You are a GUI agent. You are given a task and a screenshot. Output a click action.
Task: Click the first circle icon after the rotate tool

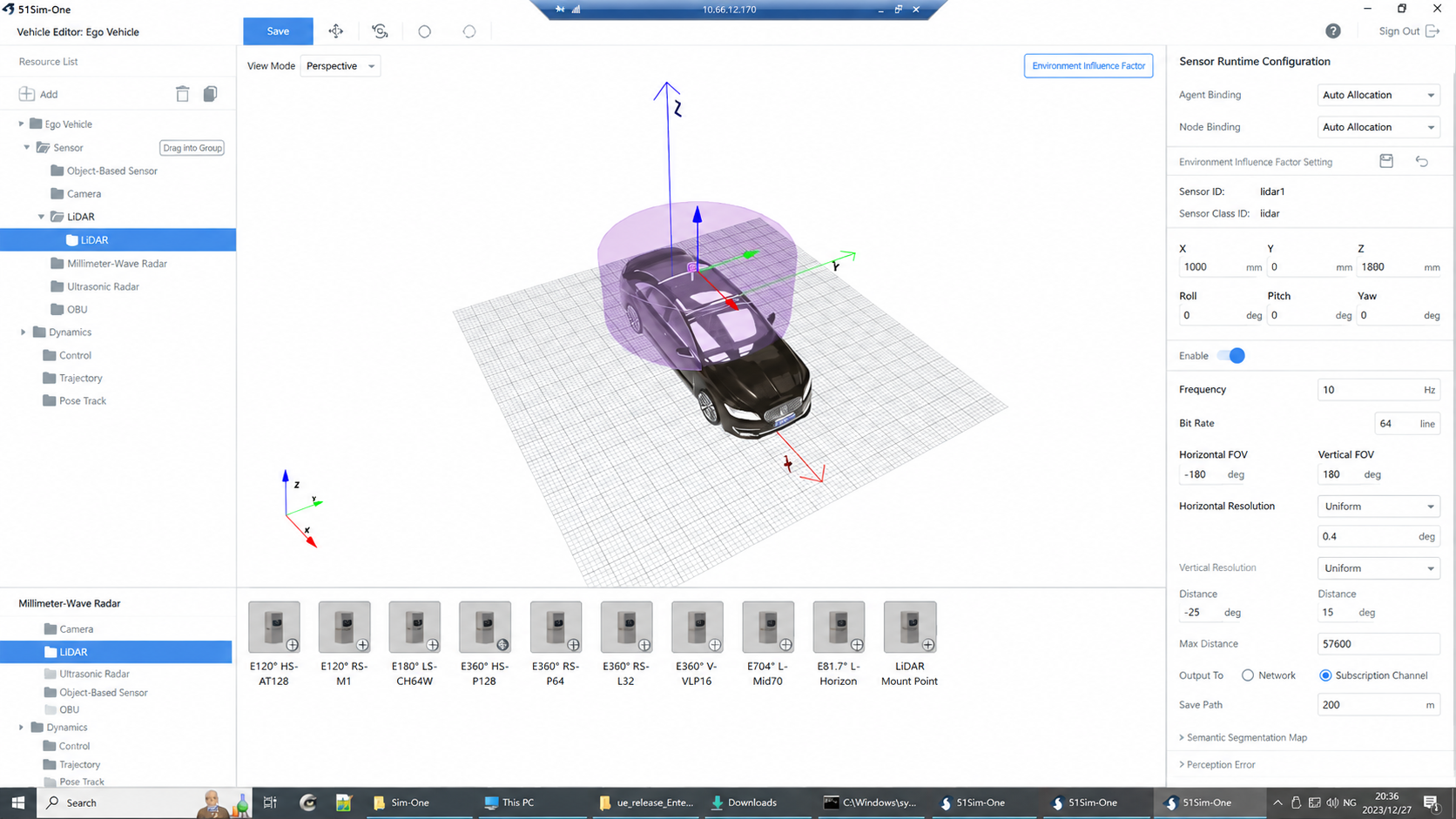point(425,31)
